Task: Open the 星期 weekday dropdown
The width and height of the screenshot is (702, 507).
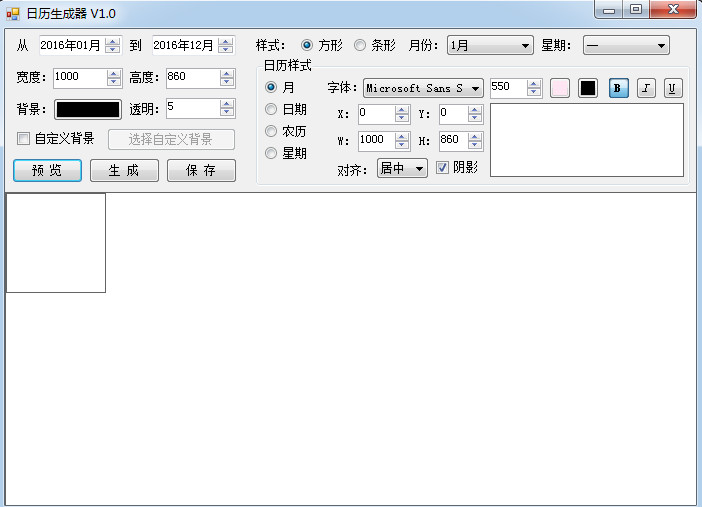Action: pos(626,45)
